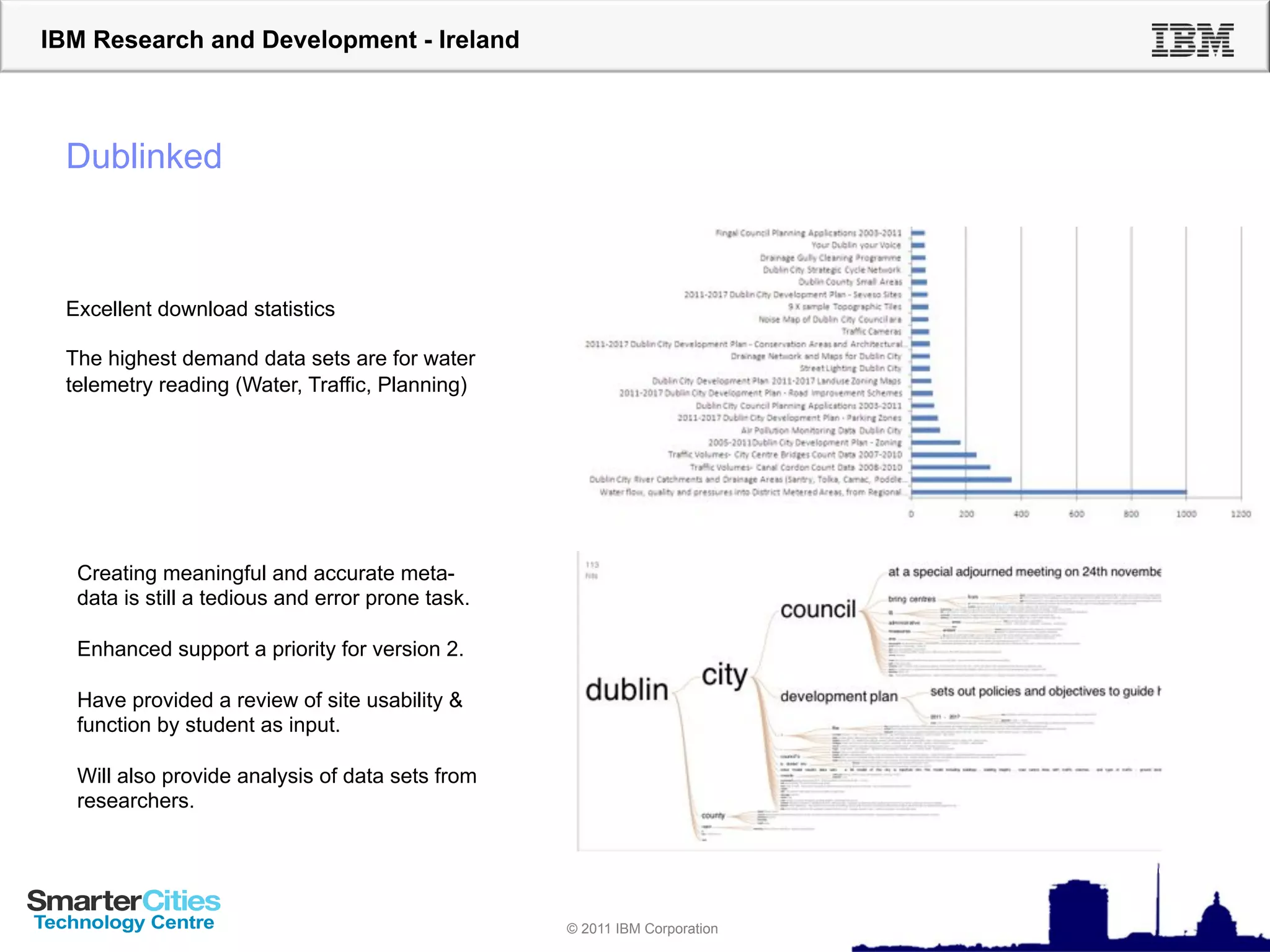Click the 'Water flow, quality and pressures' bar
The image size is (1270, 952).
(1049, 492)
